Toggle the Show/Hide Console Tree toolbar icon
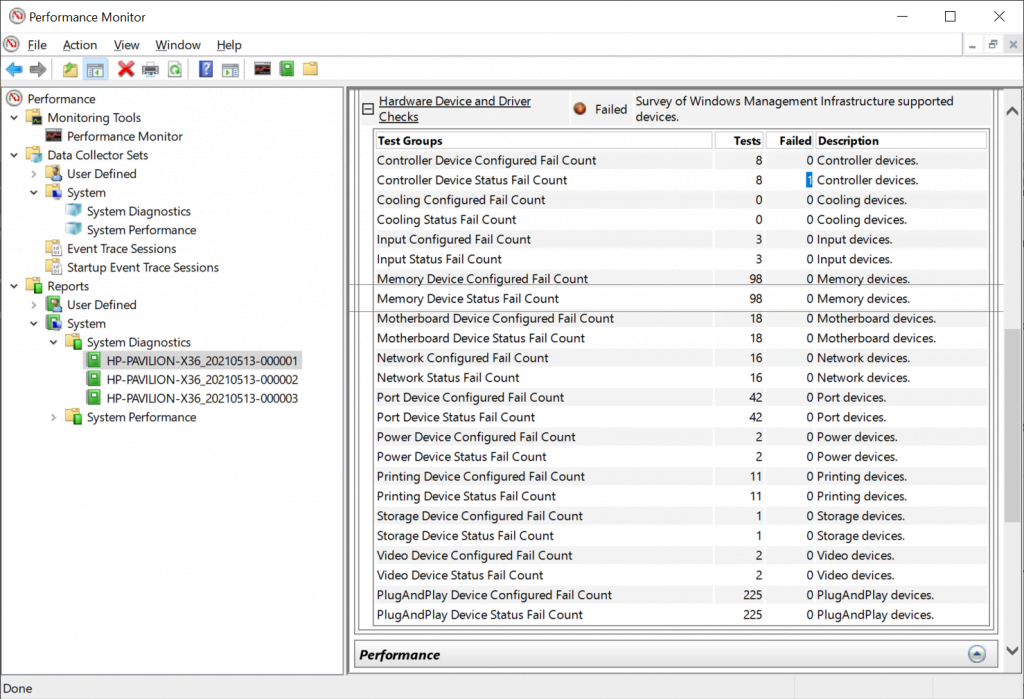The image size is (1024, 699). point(94,69)
